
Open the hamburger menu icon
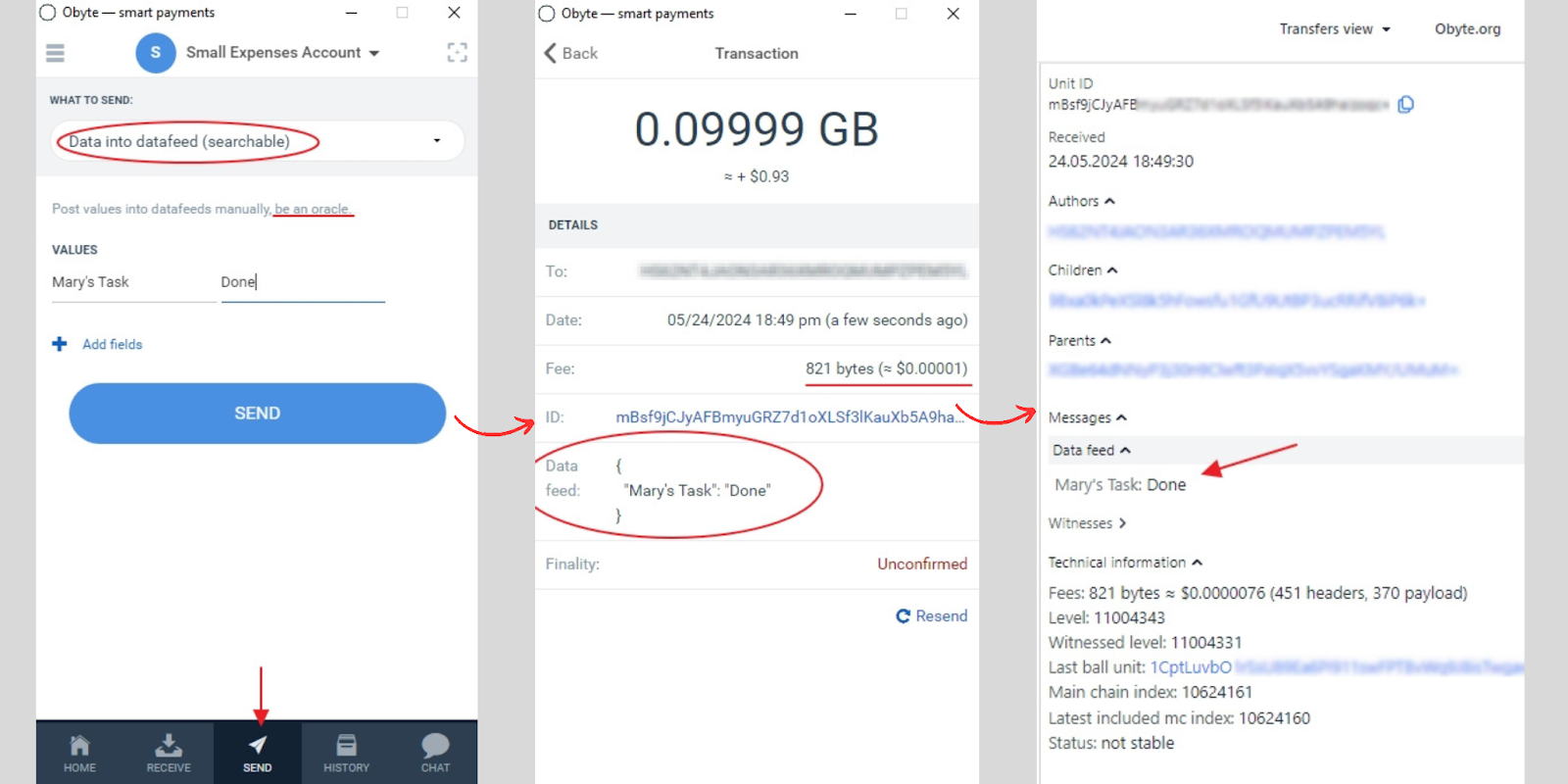tap(55, 53)
